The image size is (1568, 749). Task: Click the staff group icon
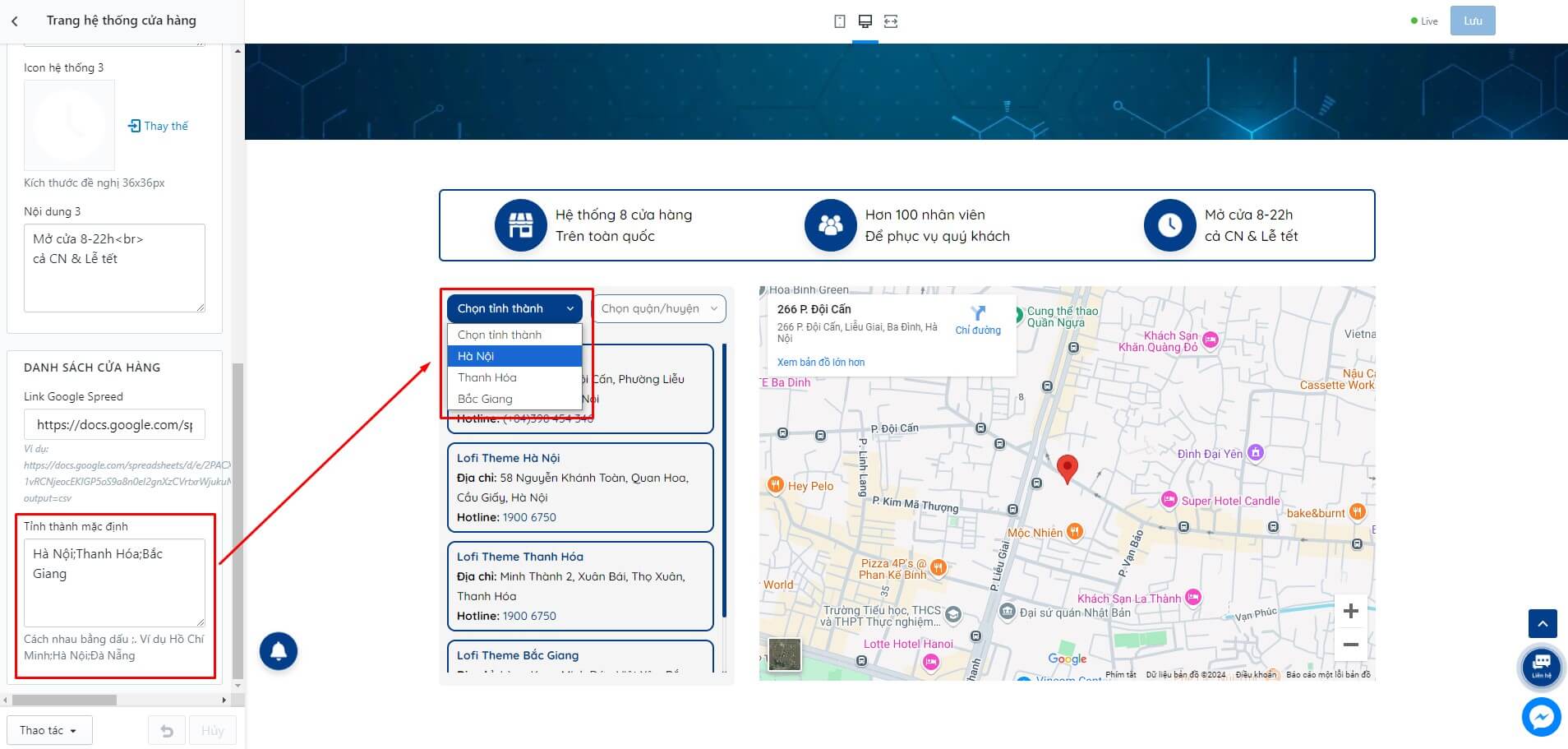[830, 225]
